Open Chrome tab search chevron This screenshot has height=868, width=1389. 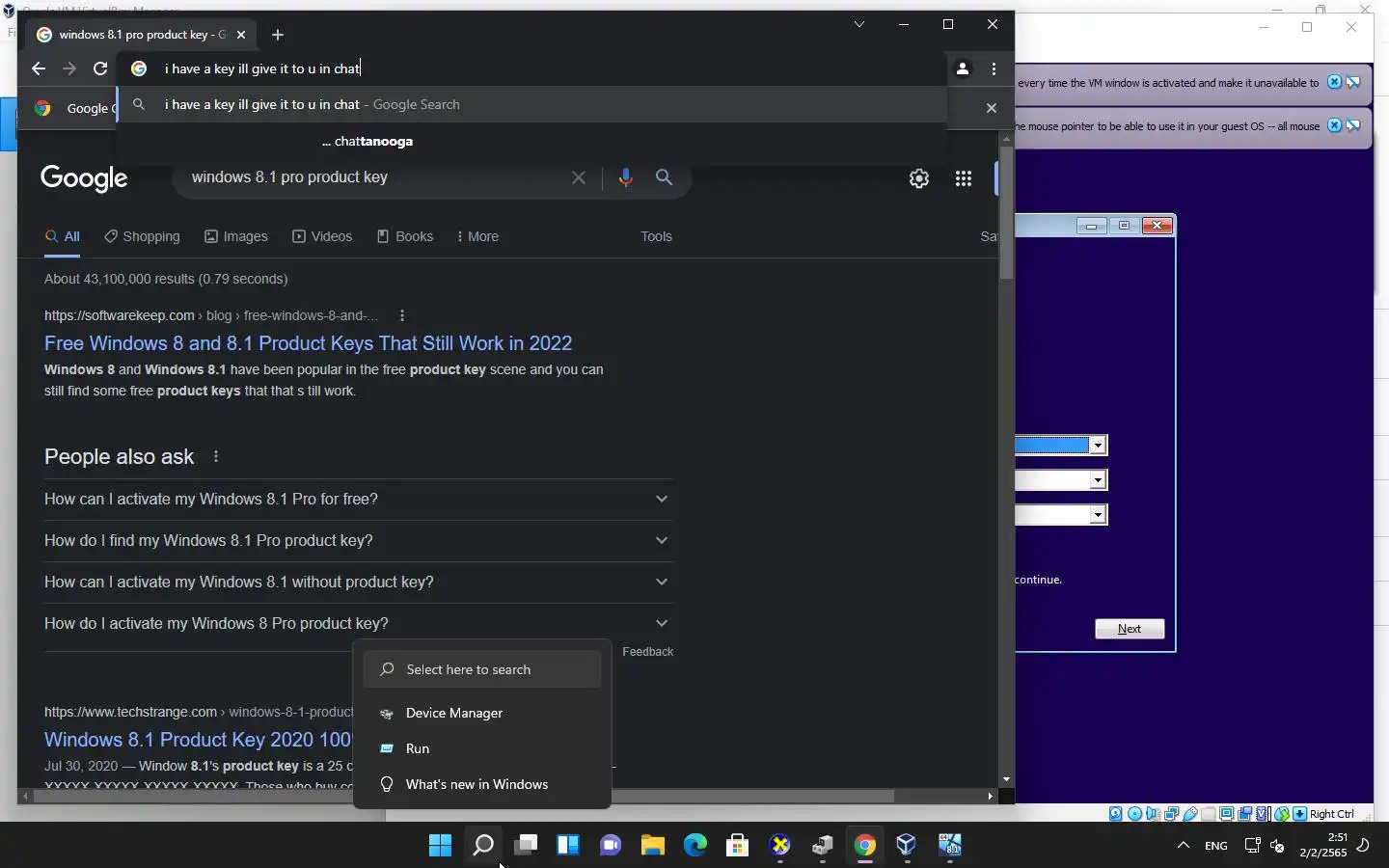click(858, 24)
